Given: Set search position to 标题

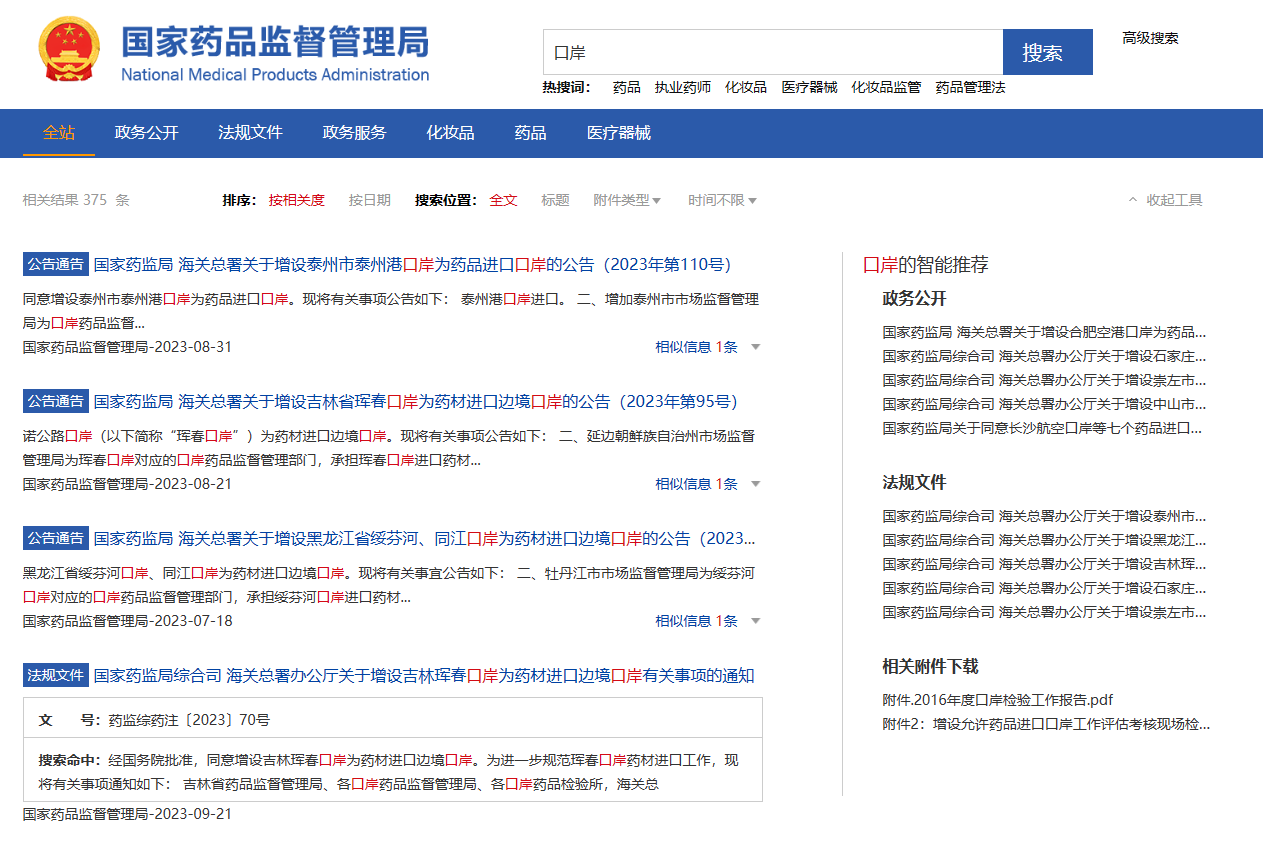Looking at the screenshot, I should tap(555, 200).
